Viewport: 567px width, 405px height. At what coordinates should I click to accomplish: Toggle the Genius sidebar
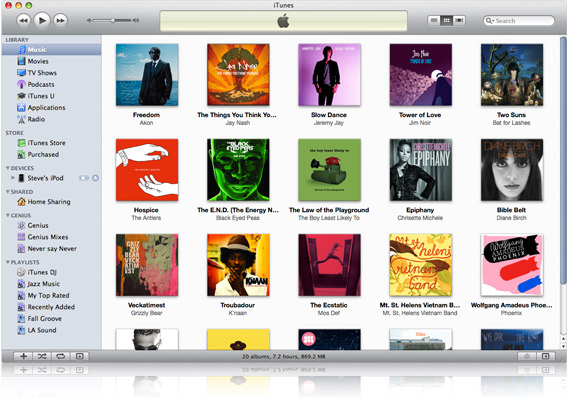point(546,356)
